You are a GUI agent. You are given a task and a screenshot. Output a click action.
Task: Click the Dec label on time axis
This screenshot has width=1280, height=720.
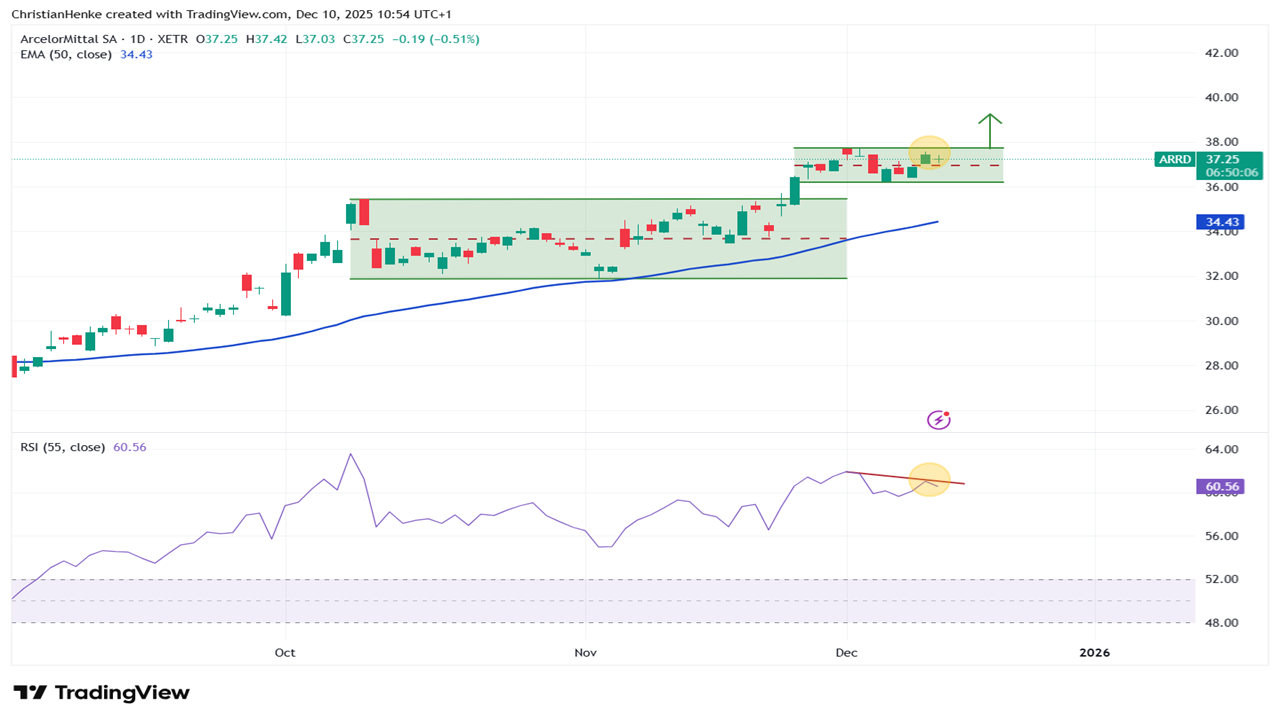[x=846, y=653]
